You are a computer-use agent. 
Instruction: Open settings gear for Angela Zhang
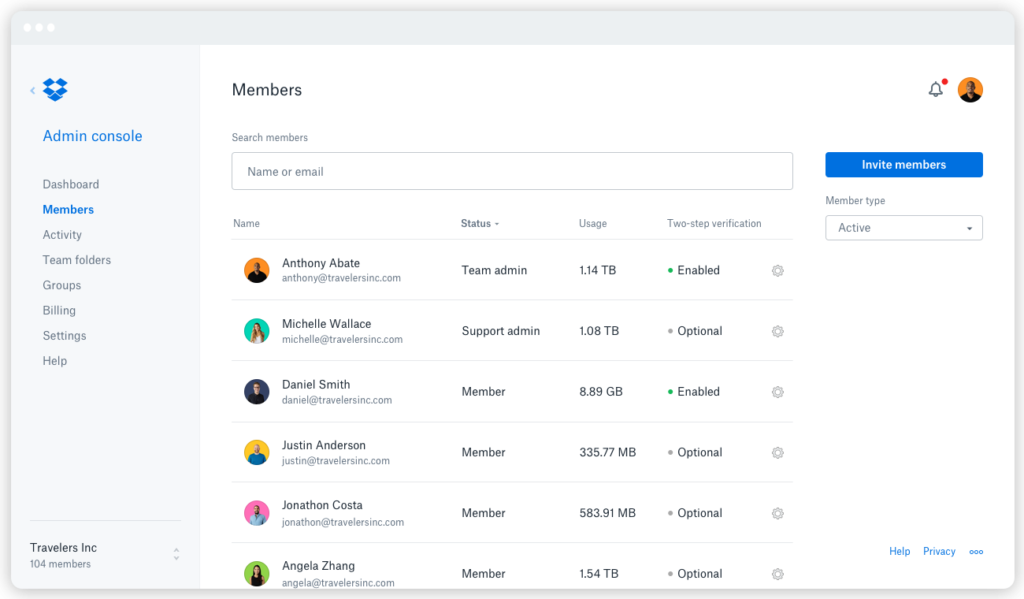coord(777,573)
